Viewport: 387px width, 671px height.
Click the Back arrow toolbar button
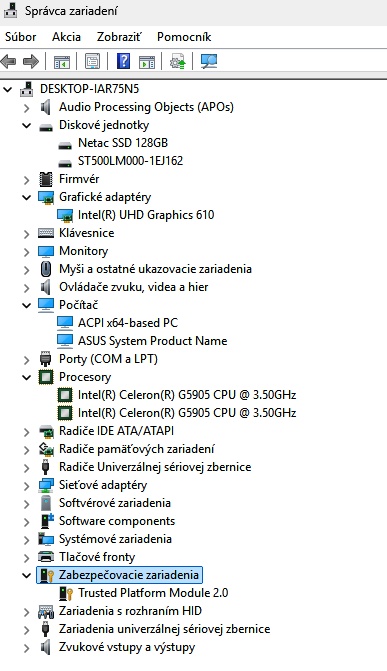coord(9,62)
